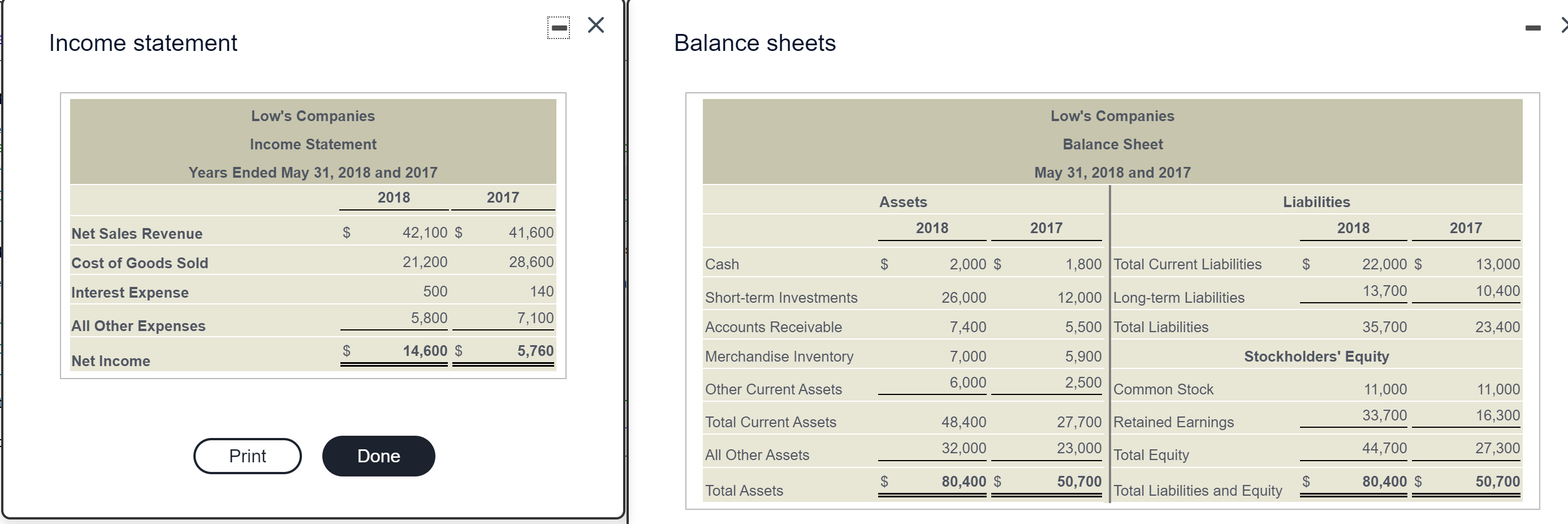Image resolution: width=1568 pixels, height=524 pixels.
Task: Select 2018 total equity 44,700
Action: point(1384,448)
